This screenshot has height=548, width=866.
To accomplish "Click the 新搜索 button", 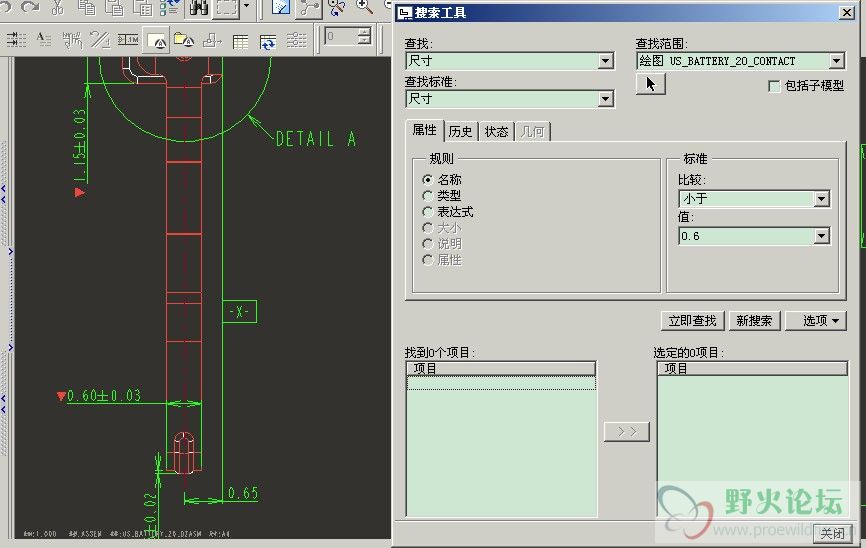I will click(x=754, y=320).
